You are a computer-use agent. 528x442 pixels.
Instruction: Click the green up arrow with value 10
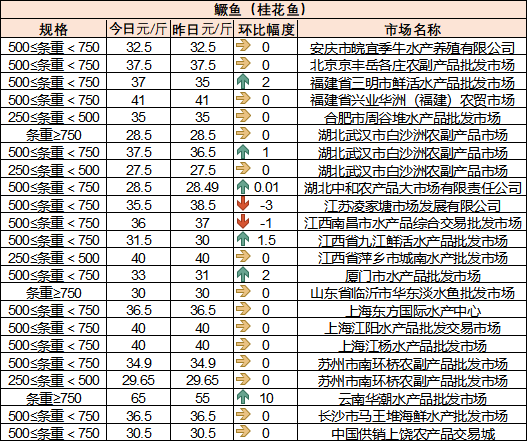[x=243, y=397]
